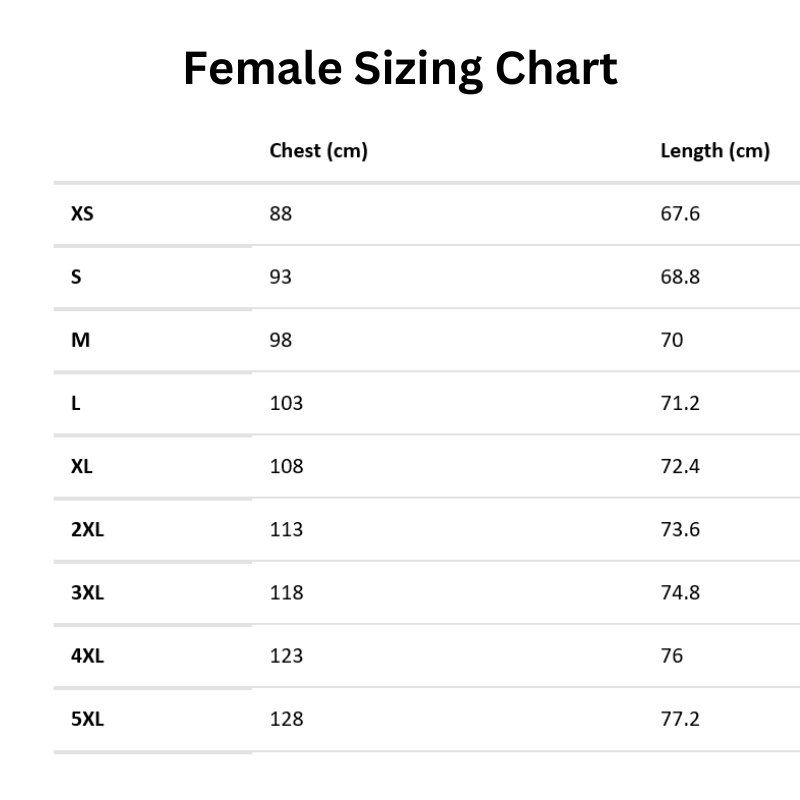Click the 3XL size row label
Viewport: 800px width, 800px height.
tap(87, 592)
